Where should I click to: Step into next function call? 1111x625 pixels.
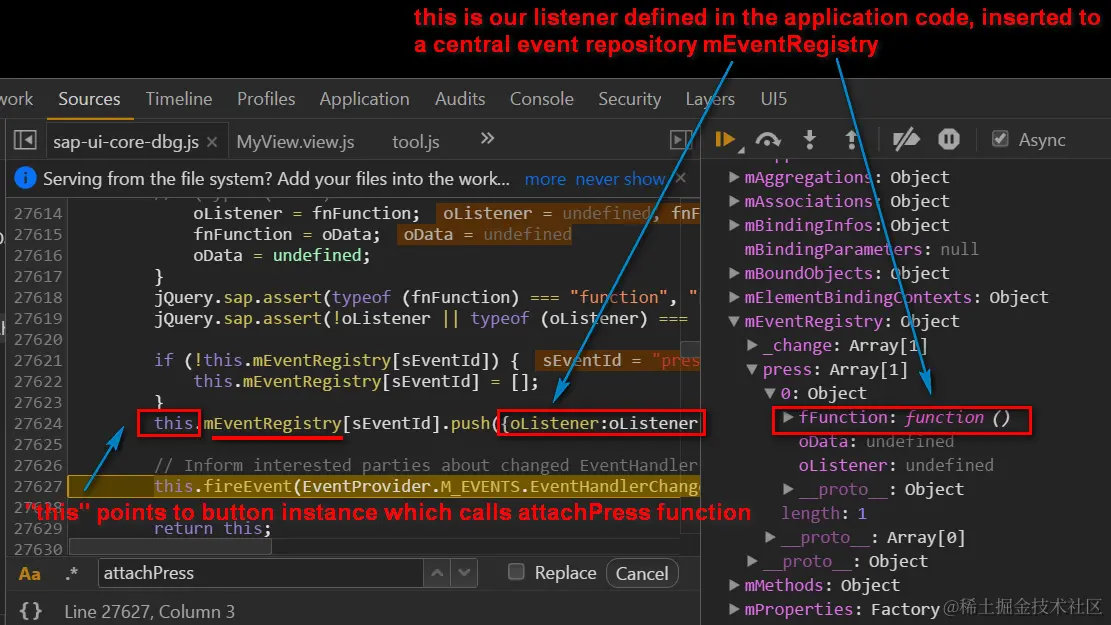point(809,140)
